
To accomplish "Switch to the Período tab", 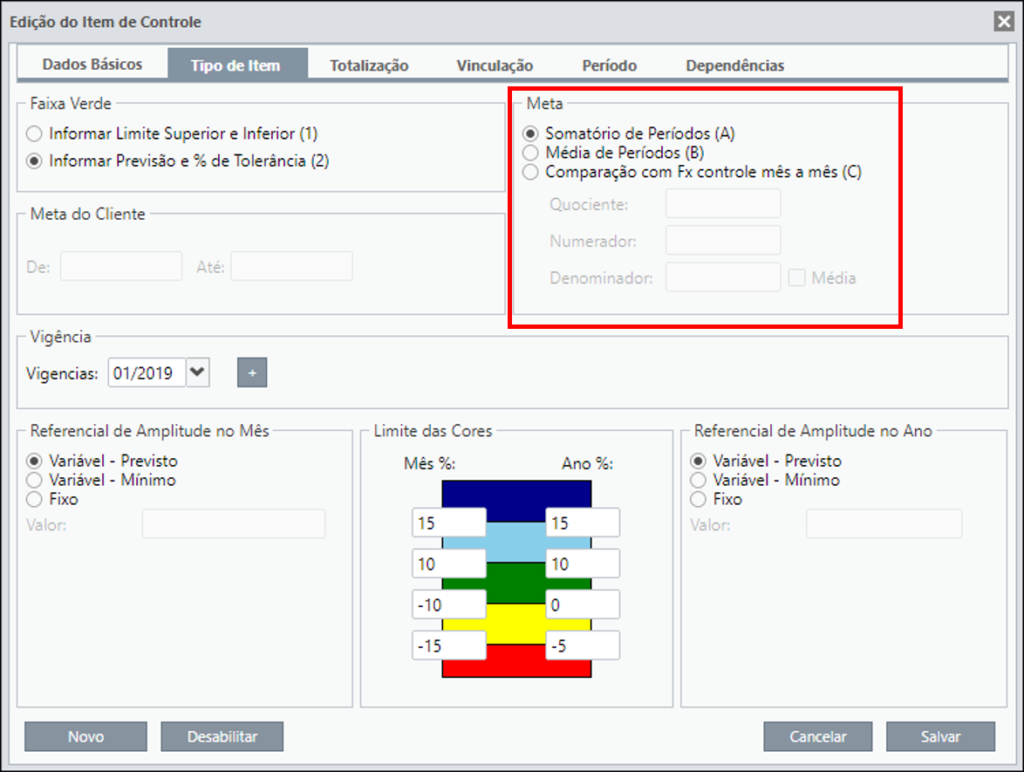I will point(609,65).
